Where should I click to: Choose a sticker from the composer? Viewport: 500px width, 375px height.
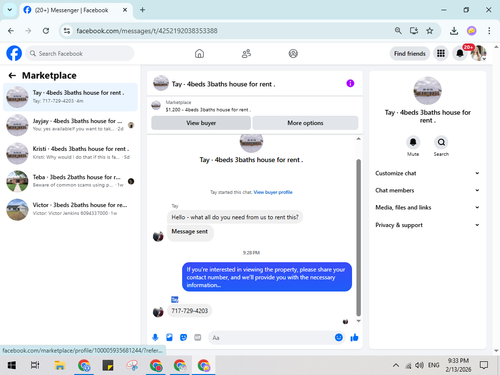[183, 338]
